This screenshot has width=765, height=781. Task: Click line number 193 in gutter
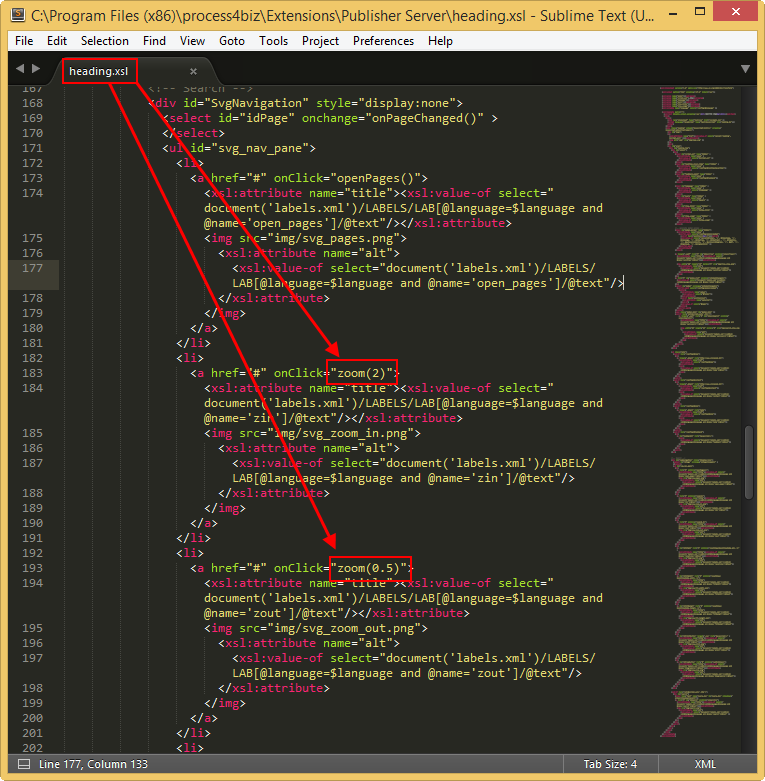pos(32,568)
